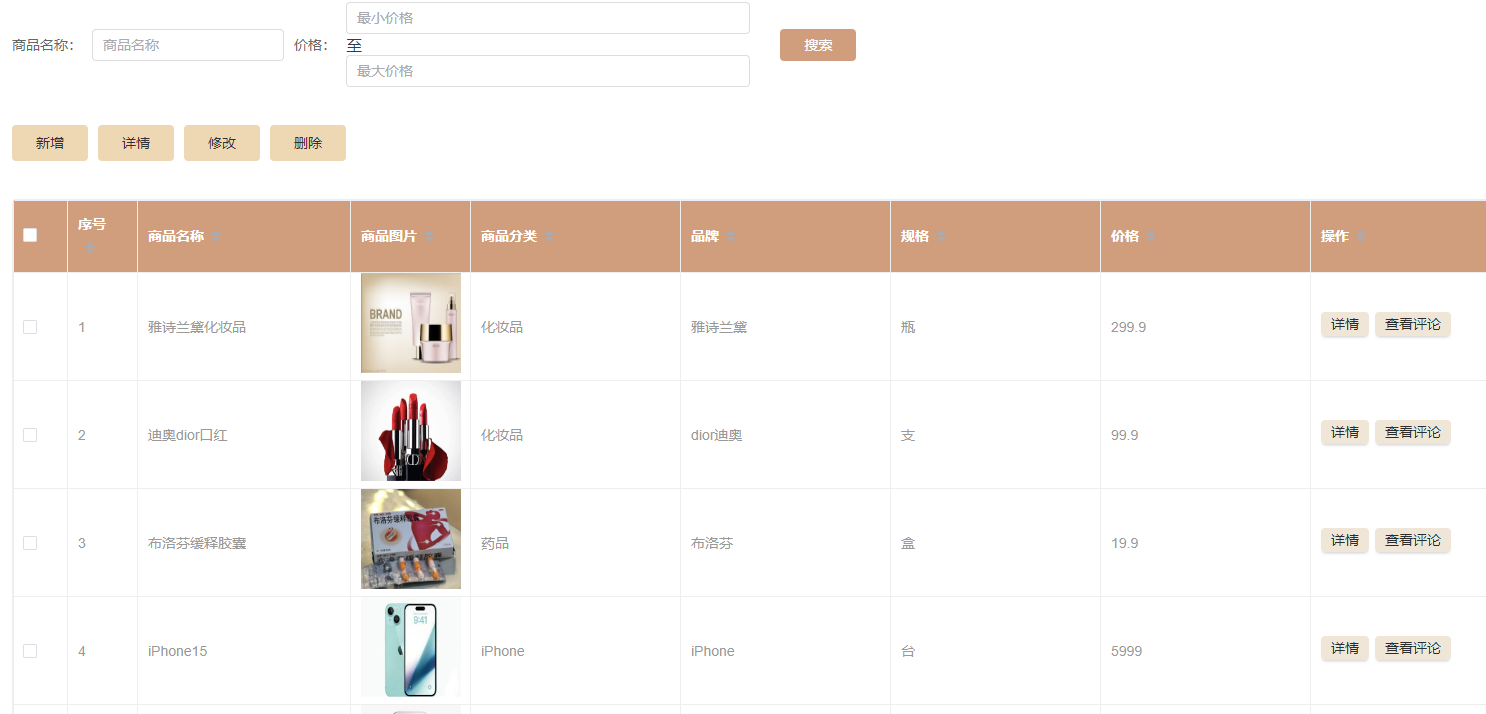Viewport: 1486px width, 714px height.
Task: Open 详情 for 迪奥dior口红
Action: 1345,432
